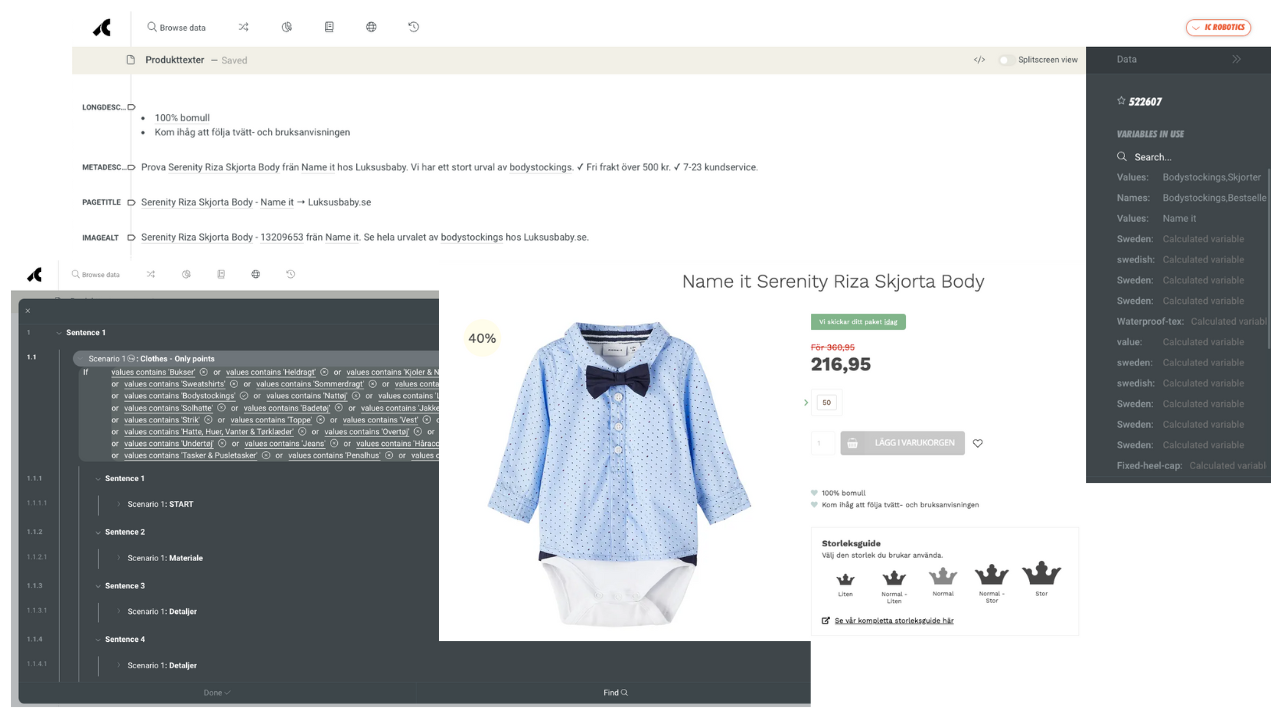Open the IC ROBOTICS account dropdown

(1218, 28)
